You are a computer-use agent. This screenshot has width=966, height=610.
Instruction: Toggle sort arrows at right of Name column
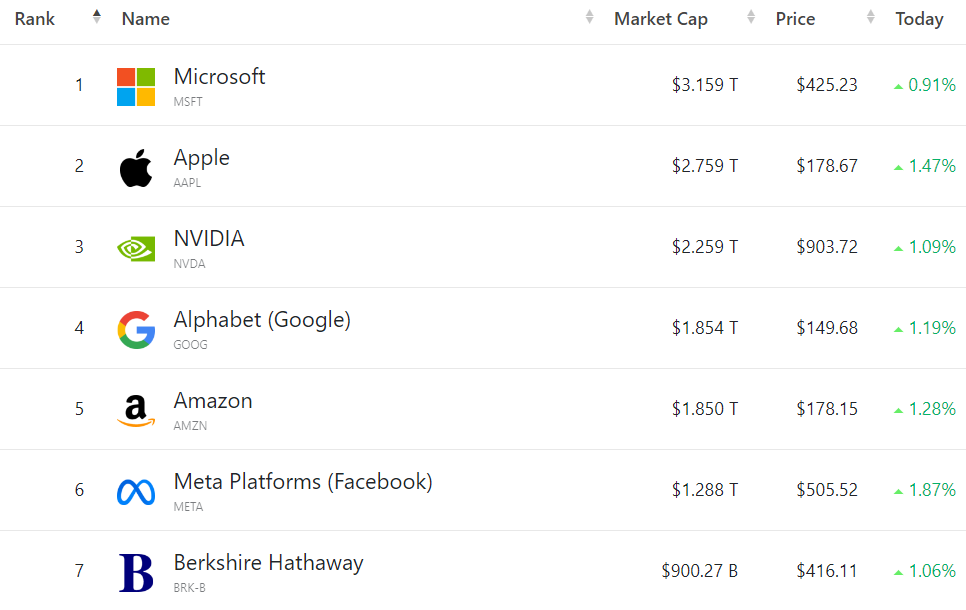click(x=590, y=17)
